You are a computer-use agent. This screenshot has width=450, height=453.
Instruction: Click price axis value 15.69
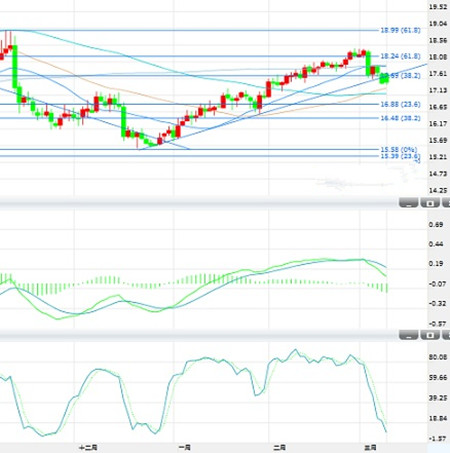pos(438,140)
